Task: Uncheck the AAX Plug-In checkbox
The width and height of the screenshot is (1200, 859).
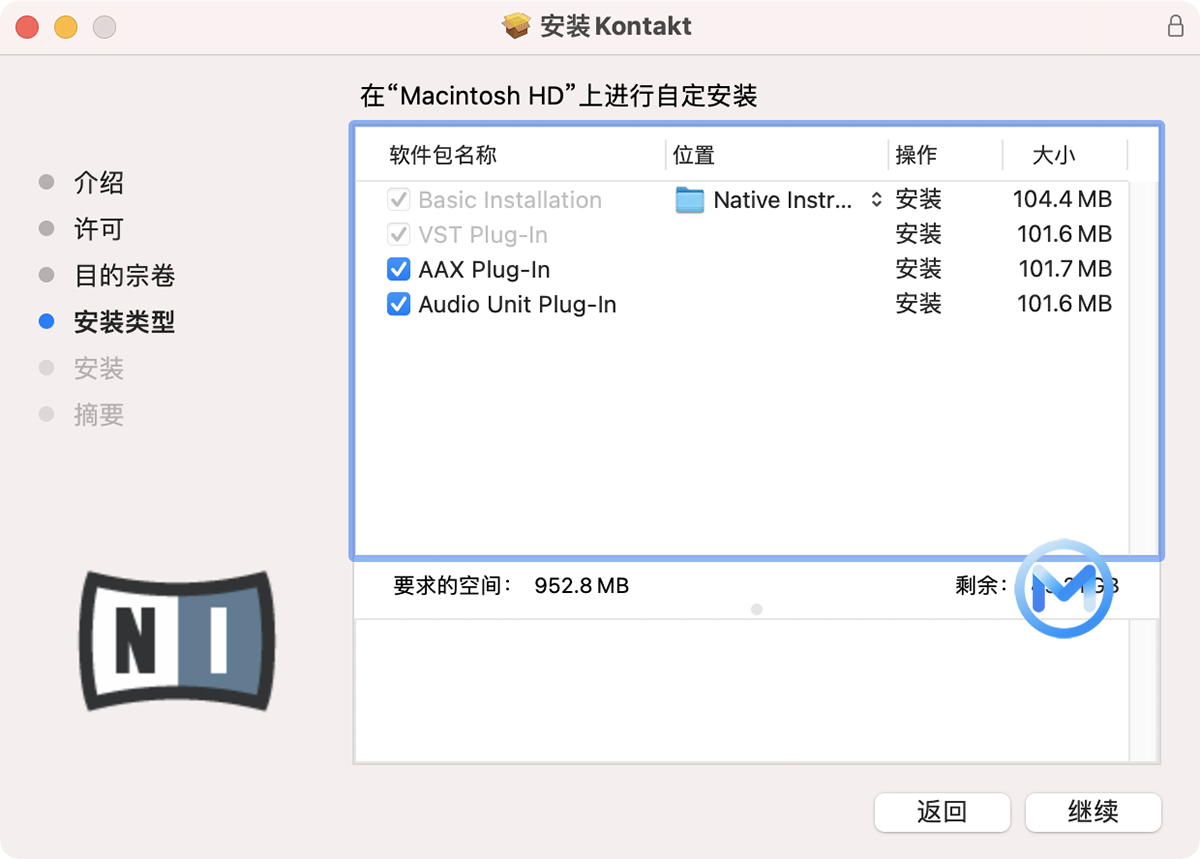Action: (398, 269)
